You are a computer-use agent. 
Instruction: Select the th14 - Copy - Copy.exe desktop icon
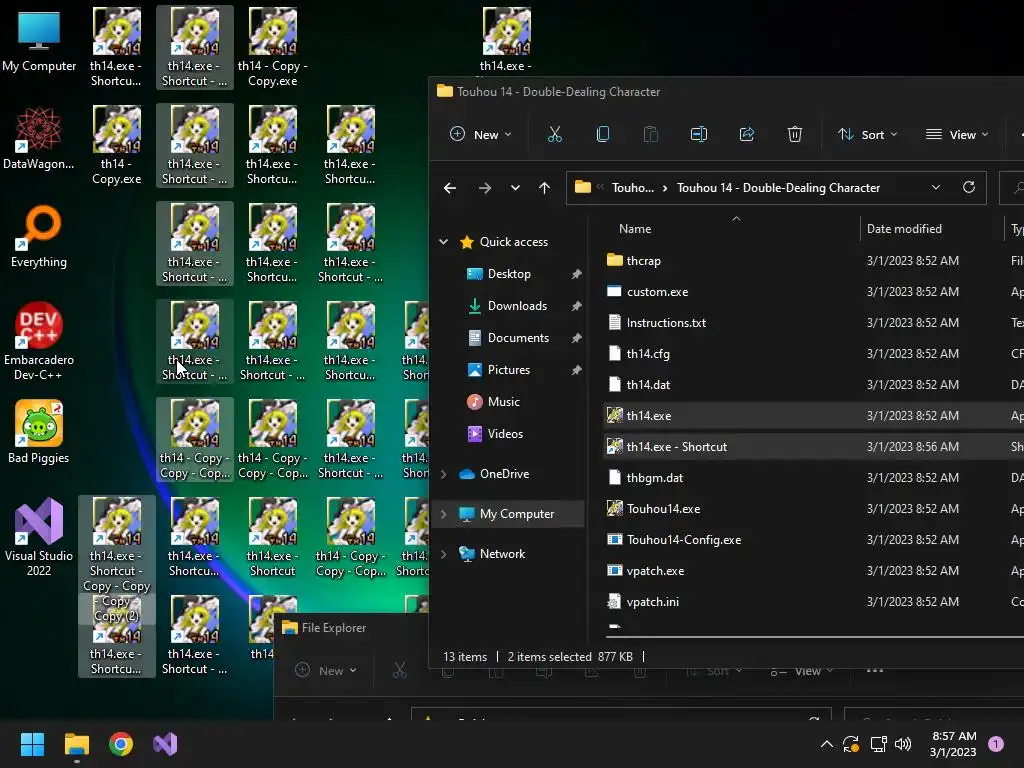click(x=272, y=47)
